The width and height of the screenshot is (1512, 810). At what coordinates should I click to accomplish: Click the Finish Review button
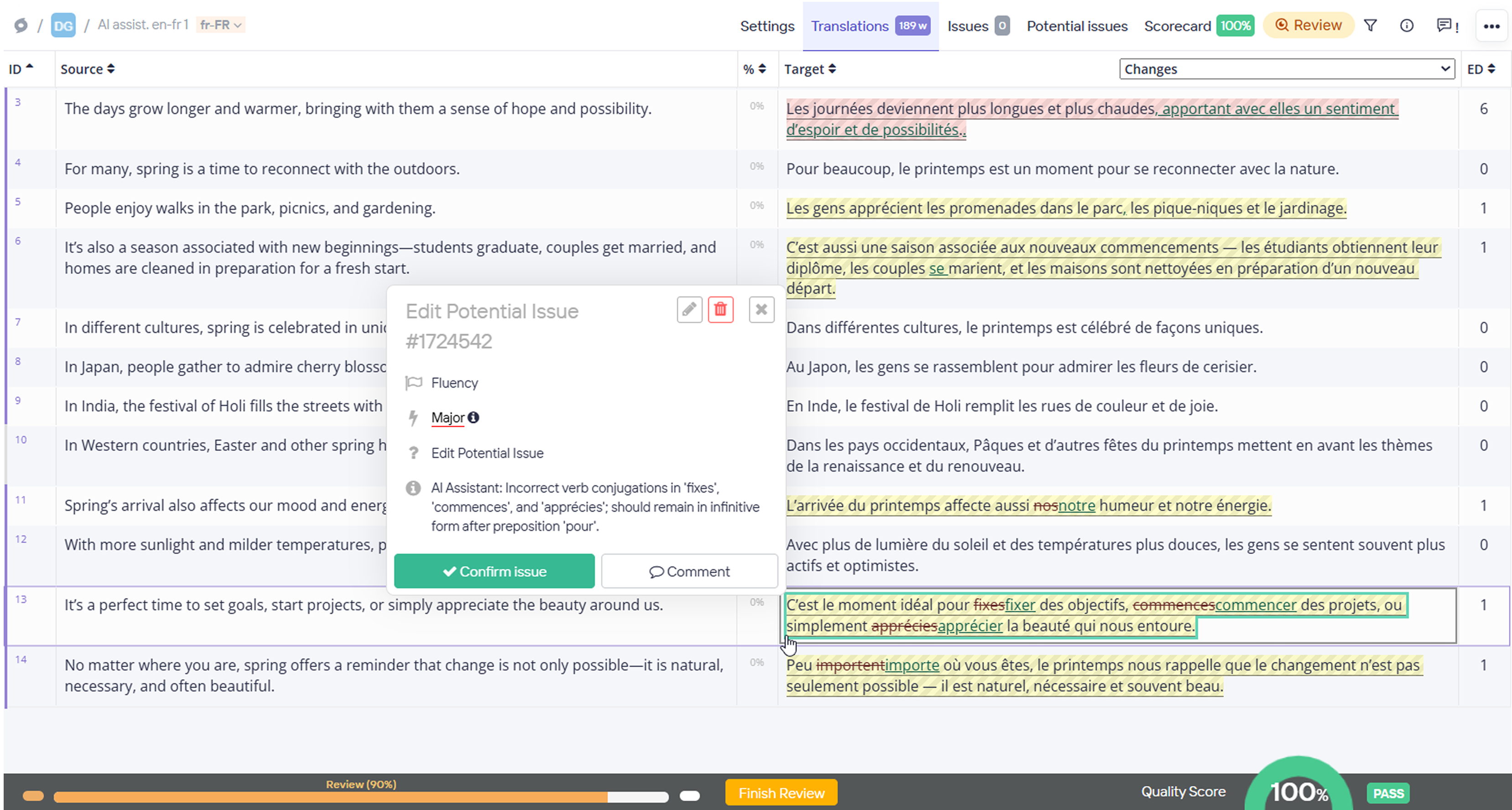click(781, 793)
